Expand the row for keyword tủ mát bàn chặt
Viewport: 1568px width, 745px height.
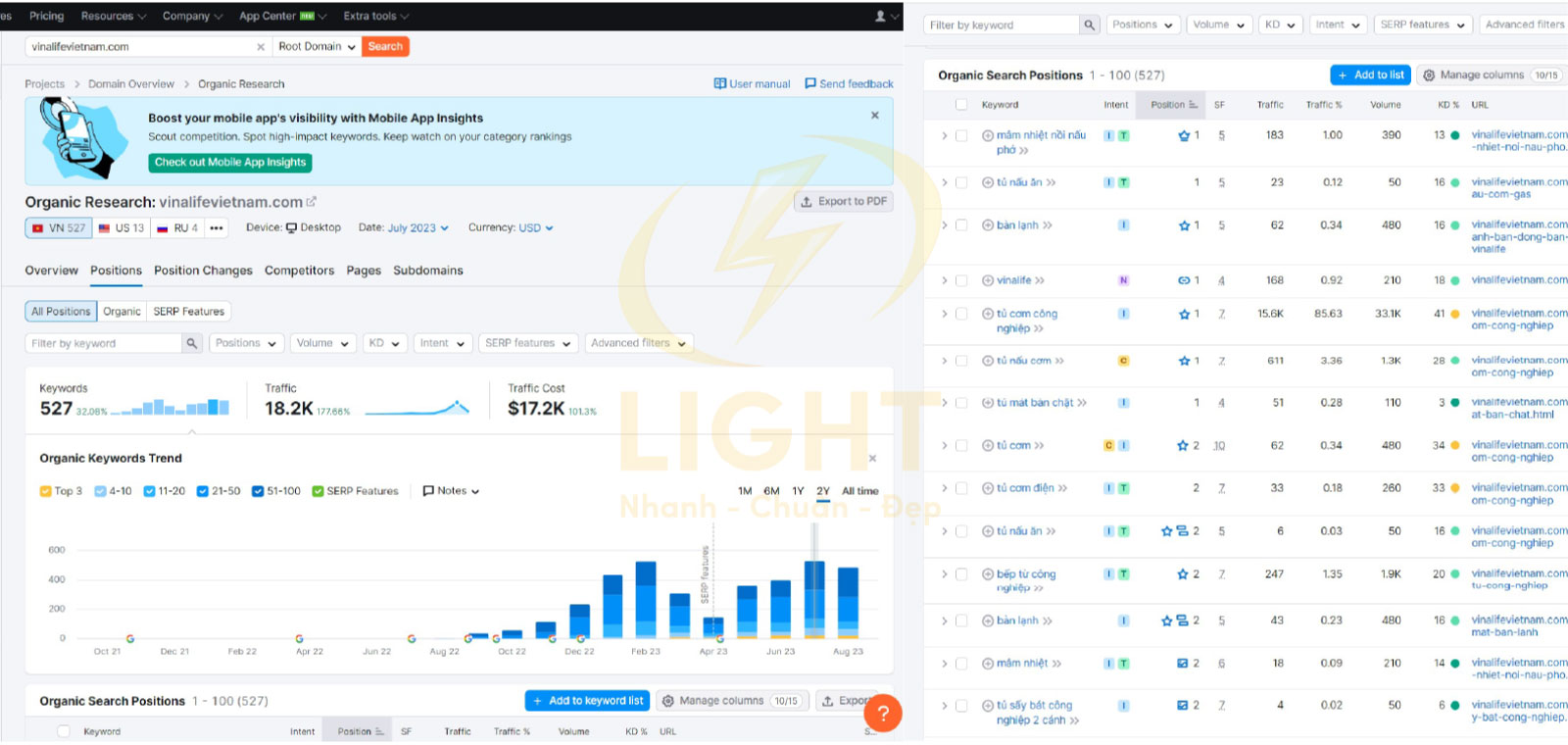[945, 403]
